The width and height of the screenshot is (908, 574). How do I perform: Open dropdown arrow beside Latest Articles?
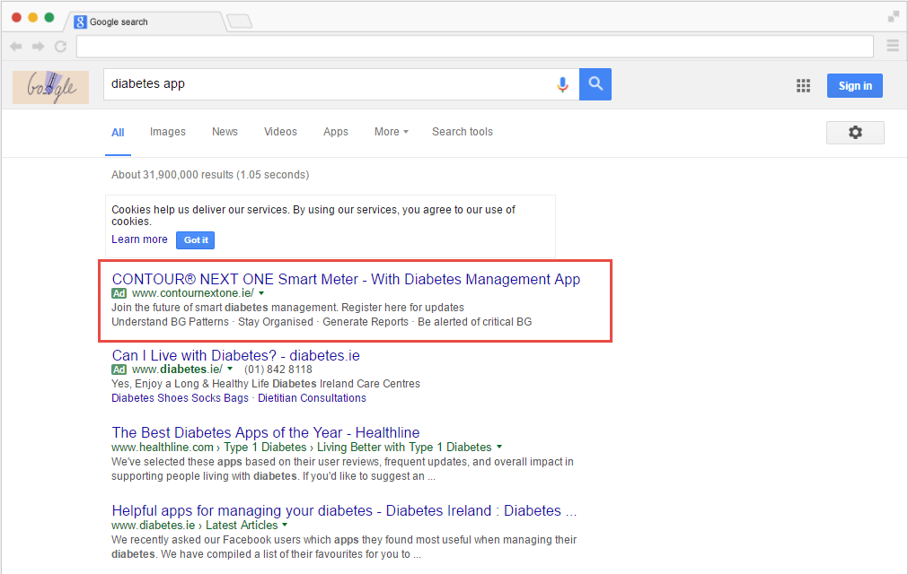(x=284, y=525)
